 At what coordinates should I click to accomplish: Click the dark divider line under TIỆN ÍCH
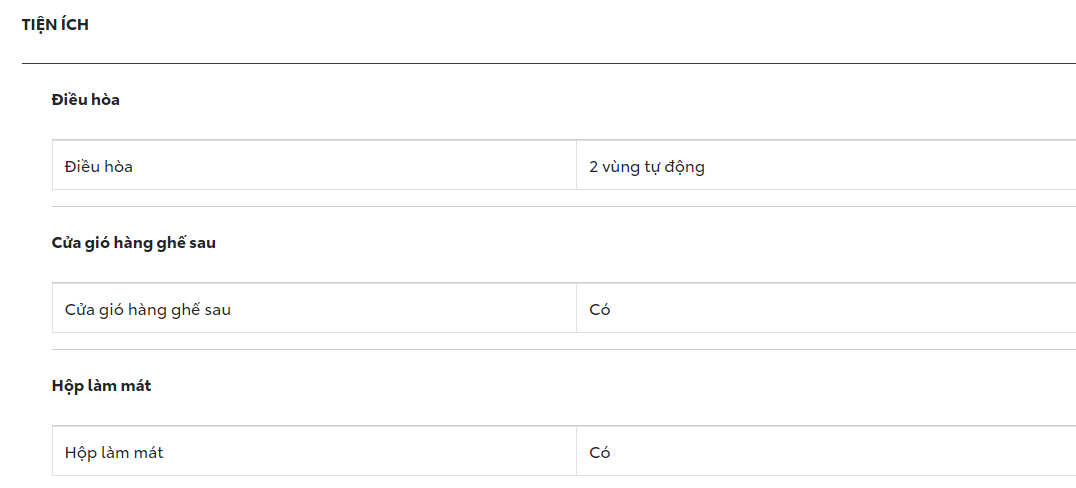[548, 63]
